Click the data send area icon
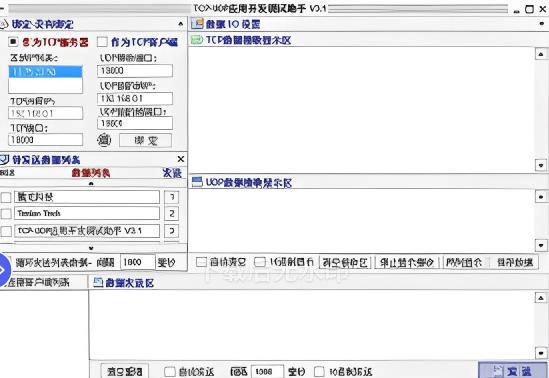 point(98,282)
